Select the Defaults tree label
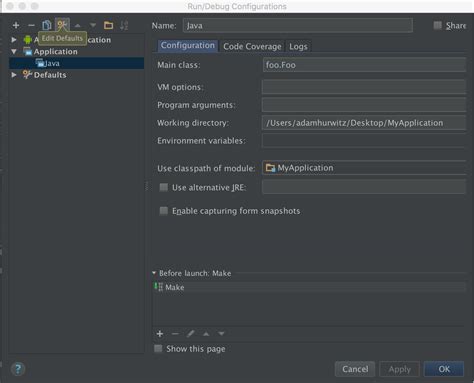The width and height of the screenshot is (474, 383). (x=50, y=75)
